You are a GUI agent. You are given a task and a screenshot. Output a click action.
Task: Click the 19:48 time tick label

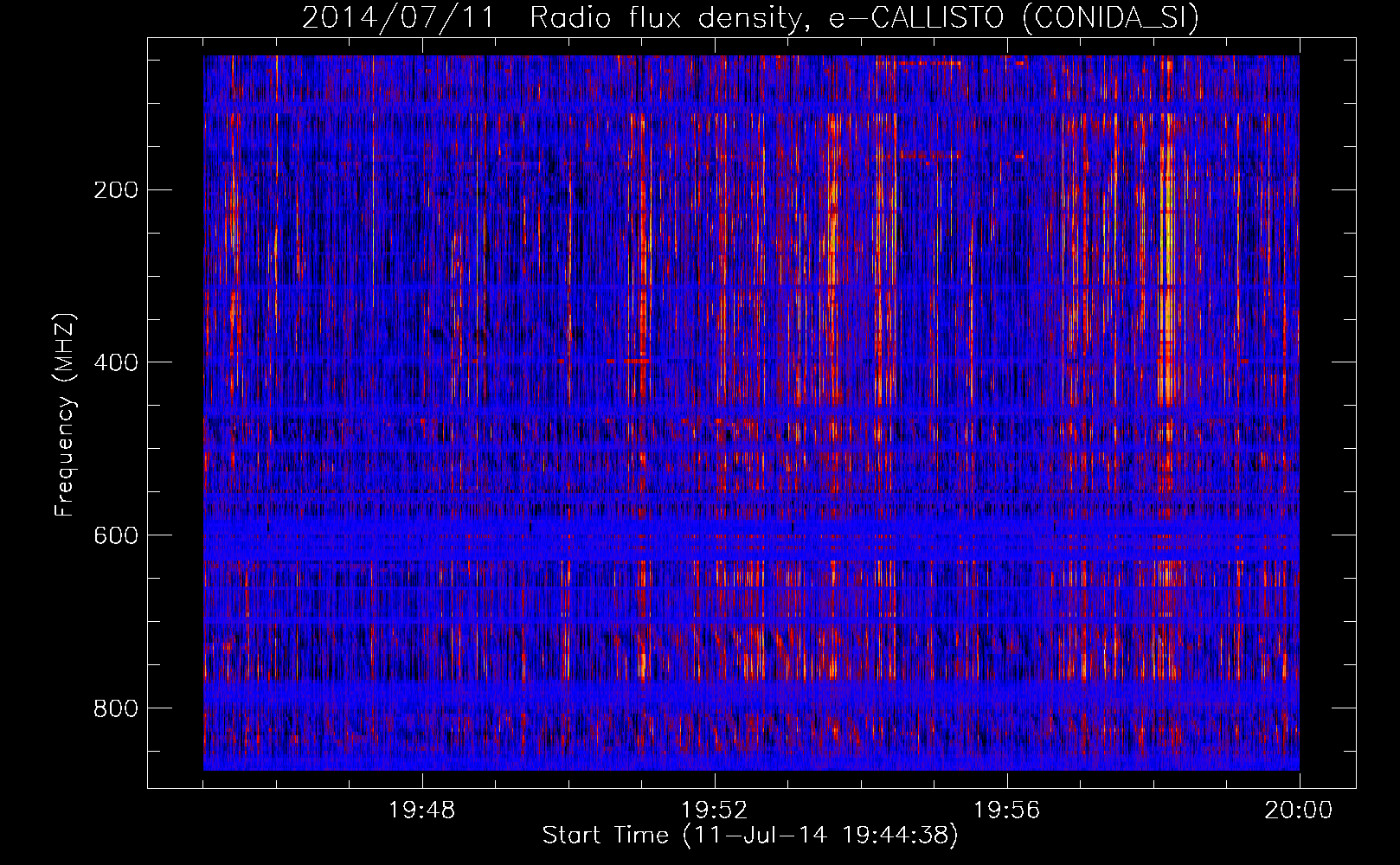point(421,811)
